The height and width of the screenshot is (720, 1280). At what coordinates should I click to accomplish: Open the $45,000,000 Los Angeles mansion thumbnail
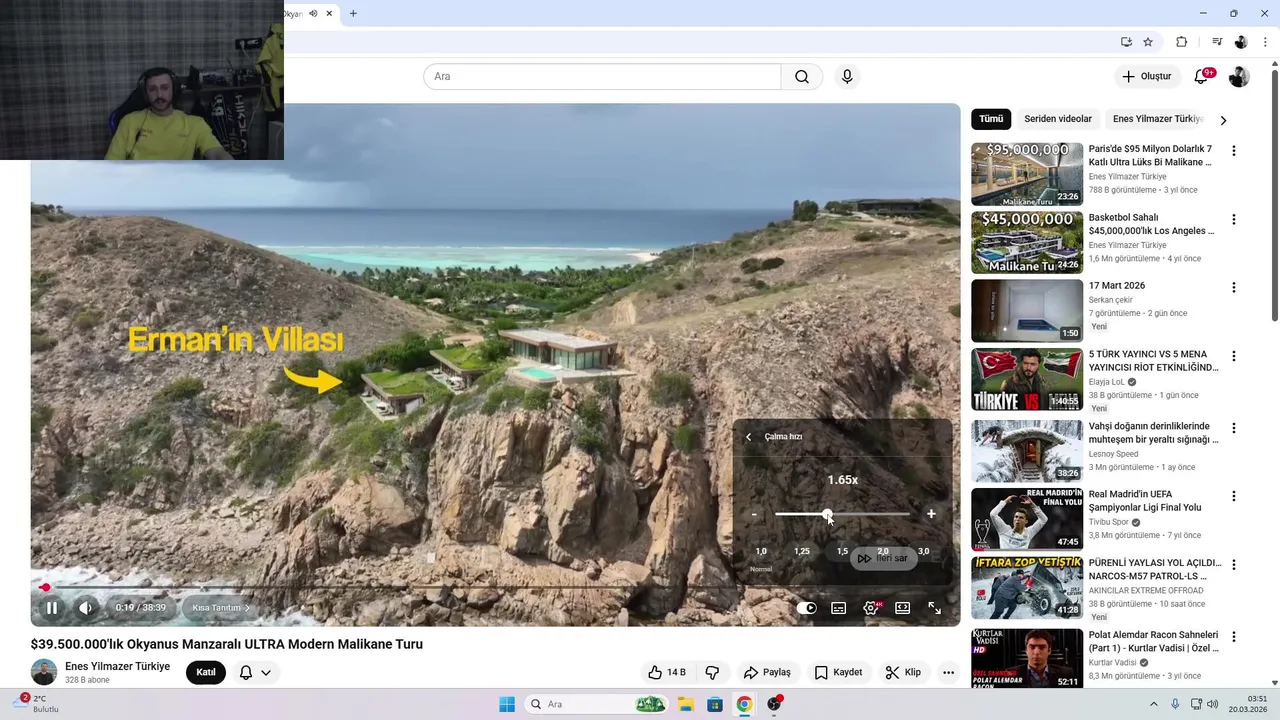1027,242
